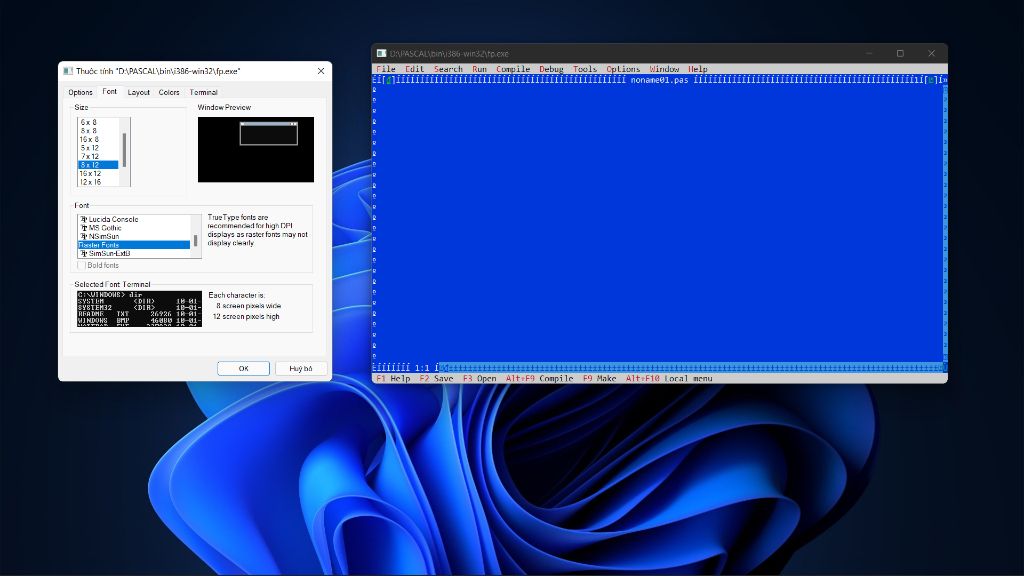Switch to the Options tab
The width and height of the screenshot is (1024, 576).
[x=80, y=92]
